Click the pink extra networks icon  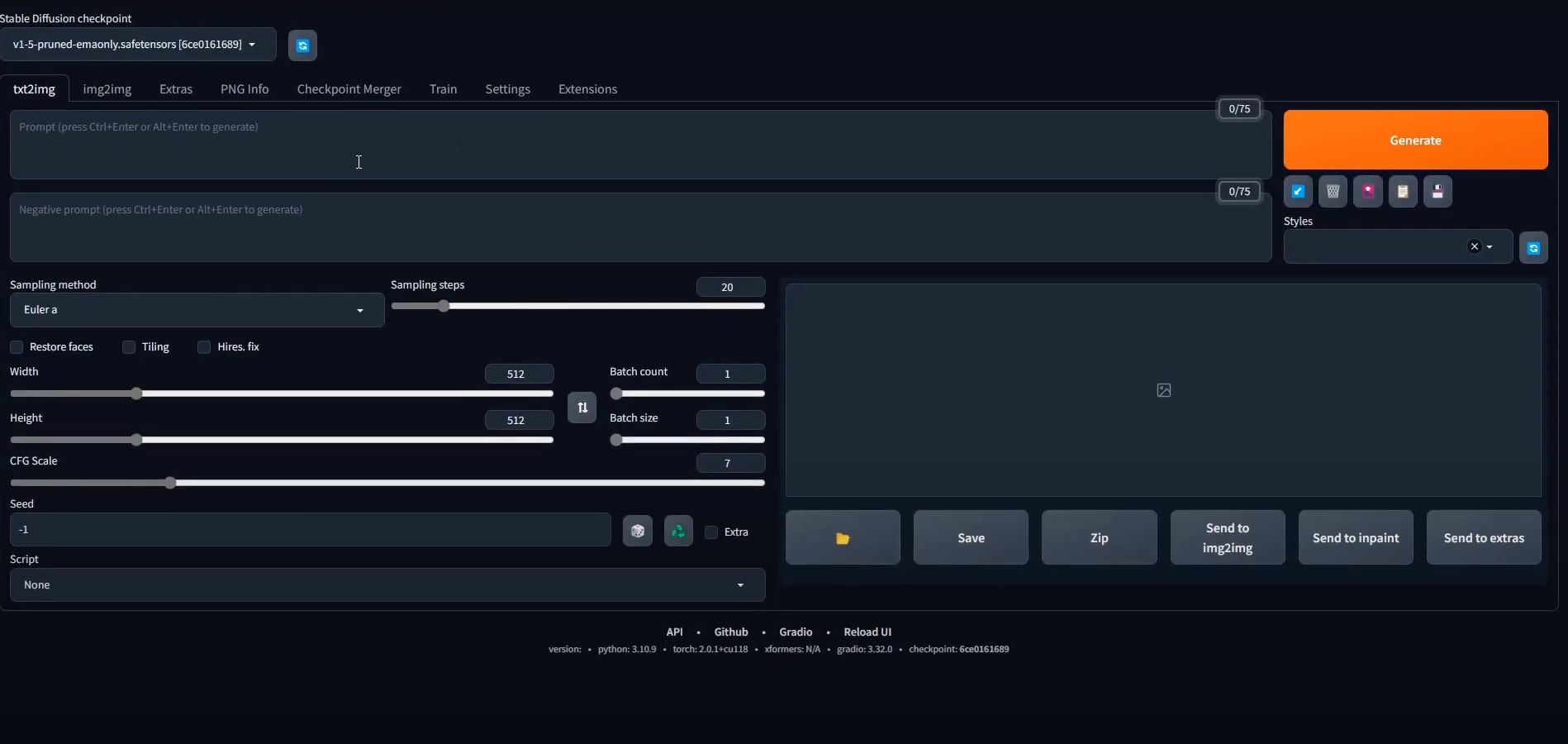[x=1368, y=192]
